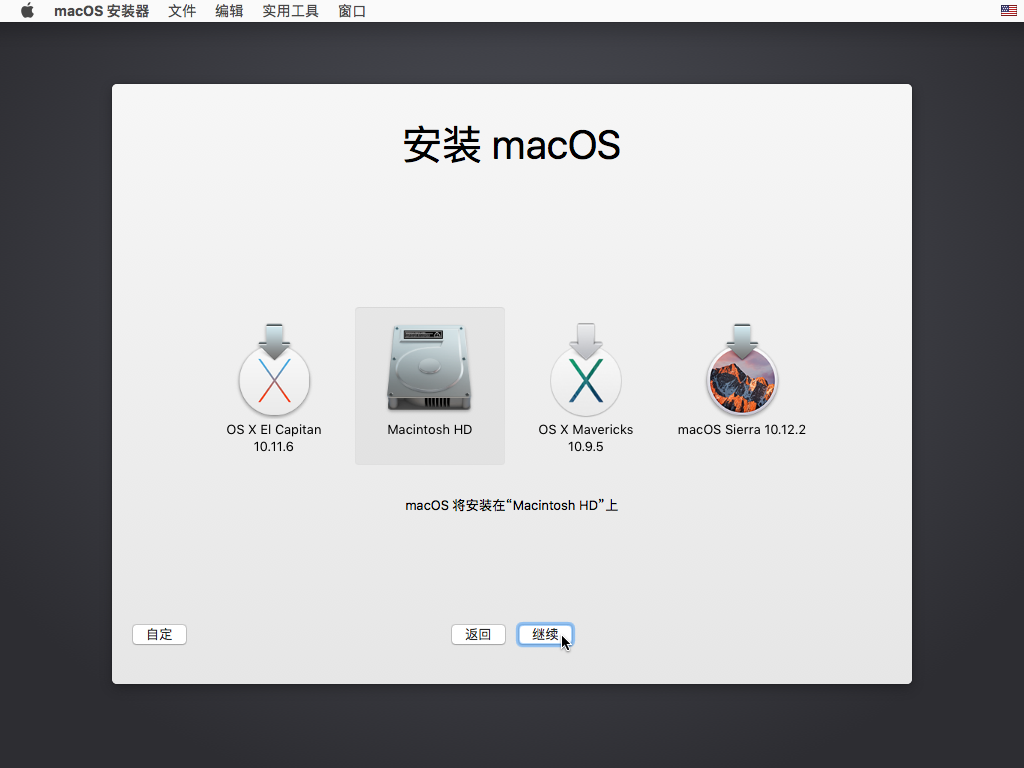Go back with the 返回 button

[x=478, y=634]
